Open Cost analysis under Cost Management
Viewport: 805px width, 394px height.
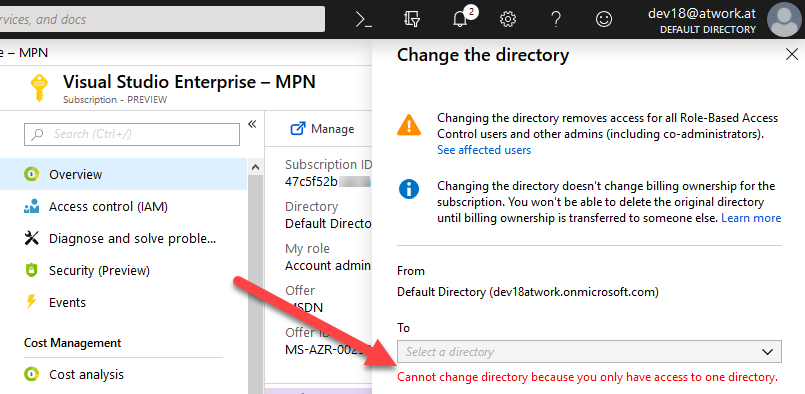(123, 374)
